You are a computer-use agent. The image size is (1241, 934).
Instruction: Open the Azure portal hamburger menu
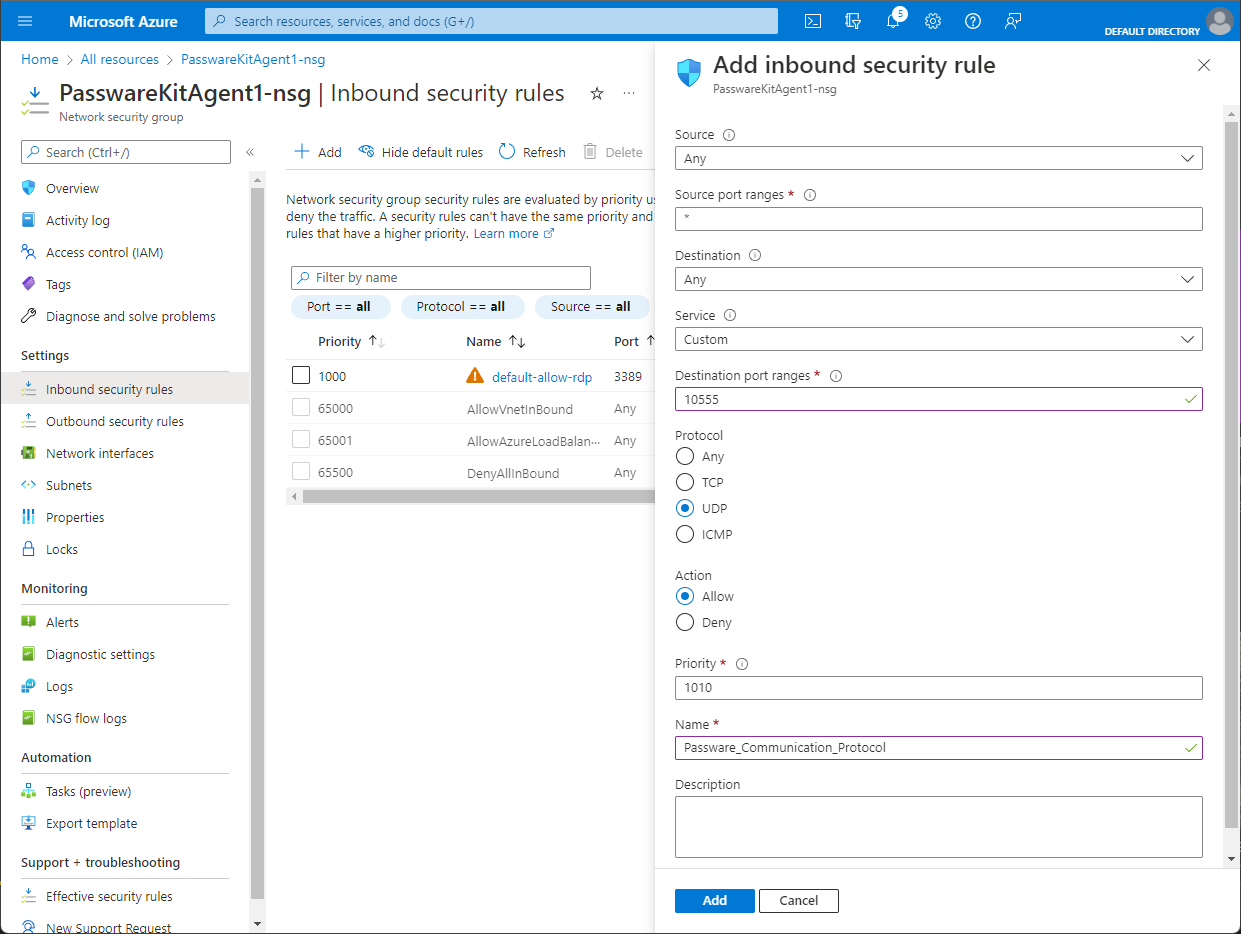click(x=25, y=21)
